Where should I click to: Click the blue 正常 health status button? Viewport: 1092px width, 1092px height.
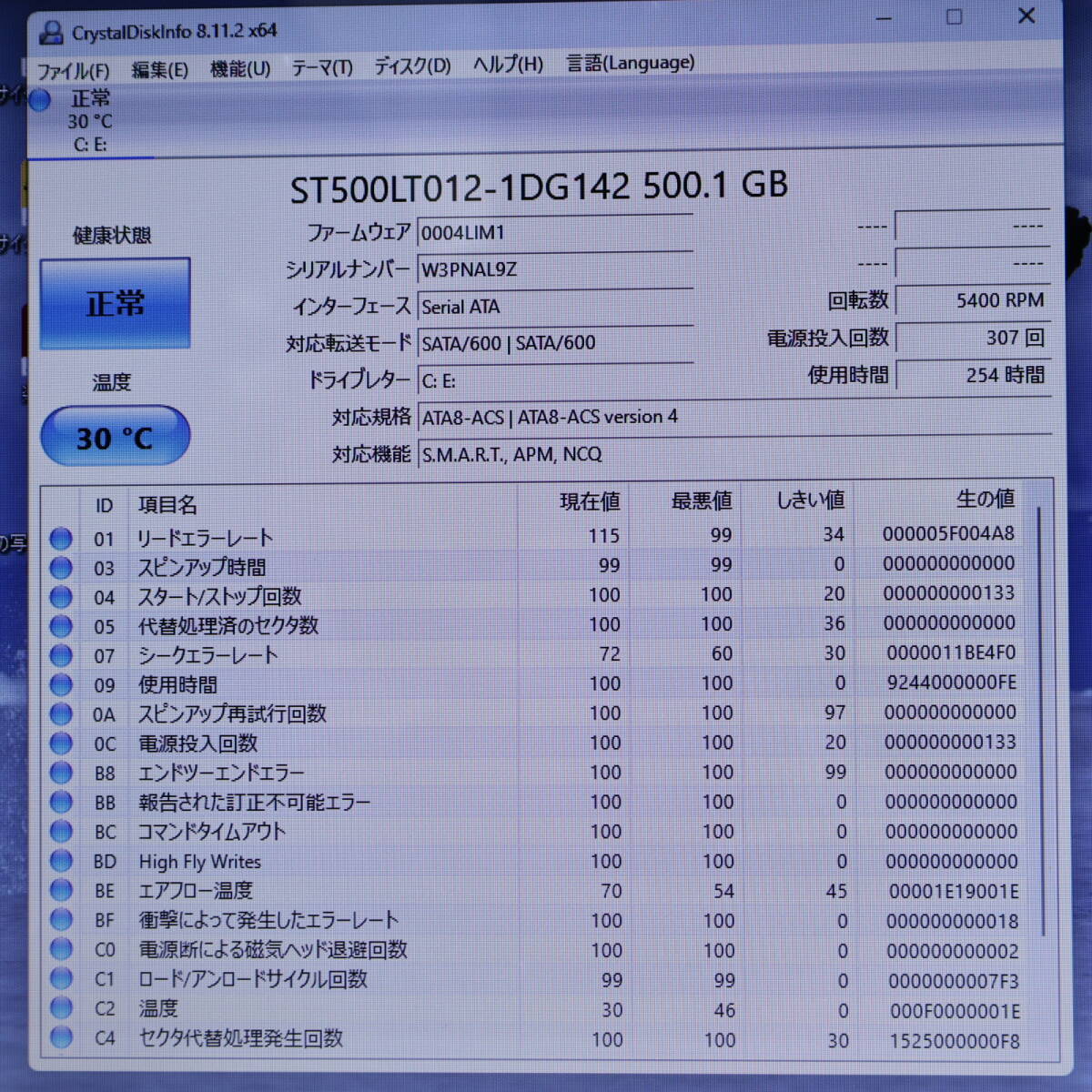tap(115, 303)
